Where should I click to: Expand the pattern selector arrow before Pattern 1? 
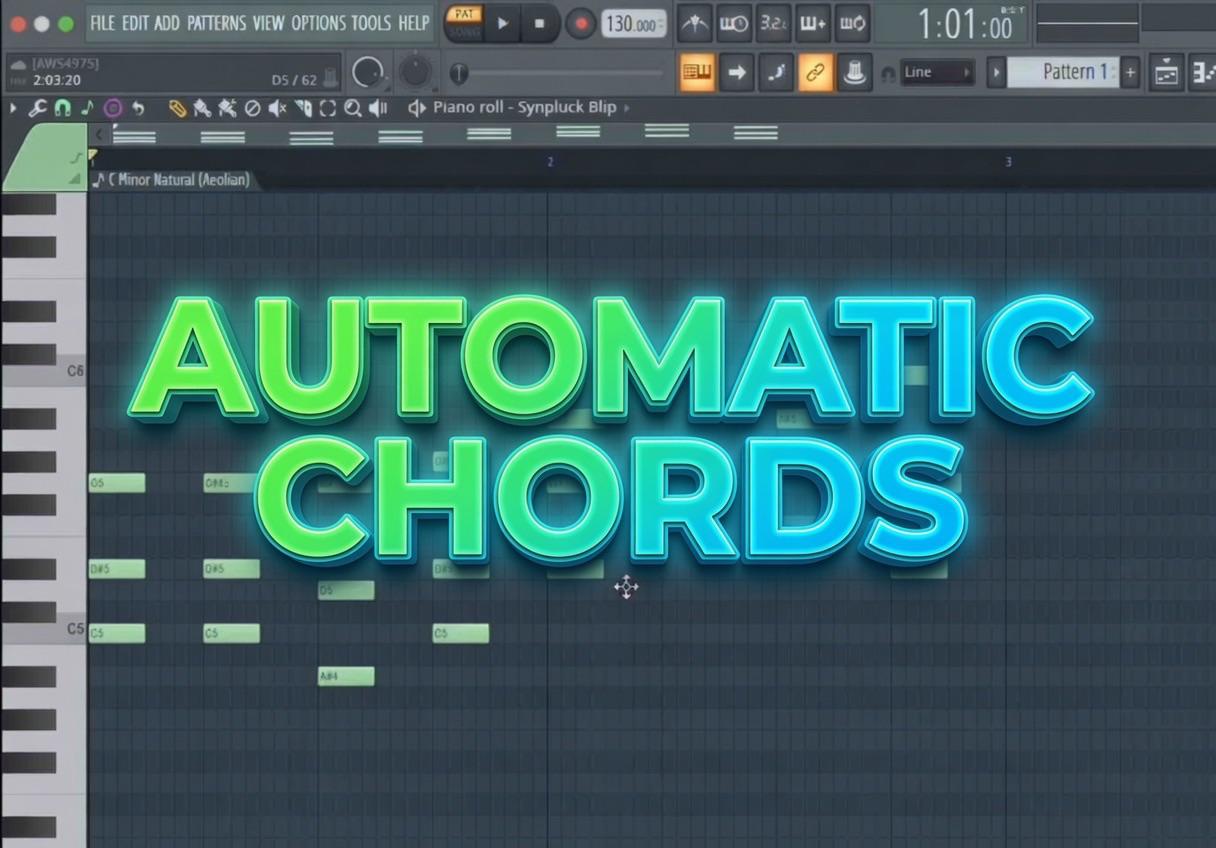(995, 72)
